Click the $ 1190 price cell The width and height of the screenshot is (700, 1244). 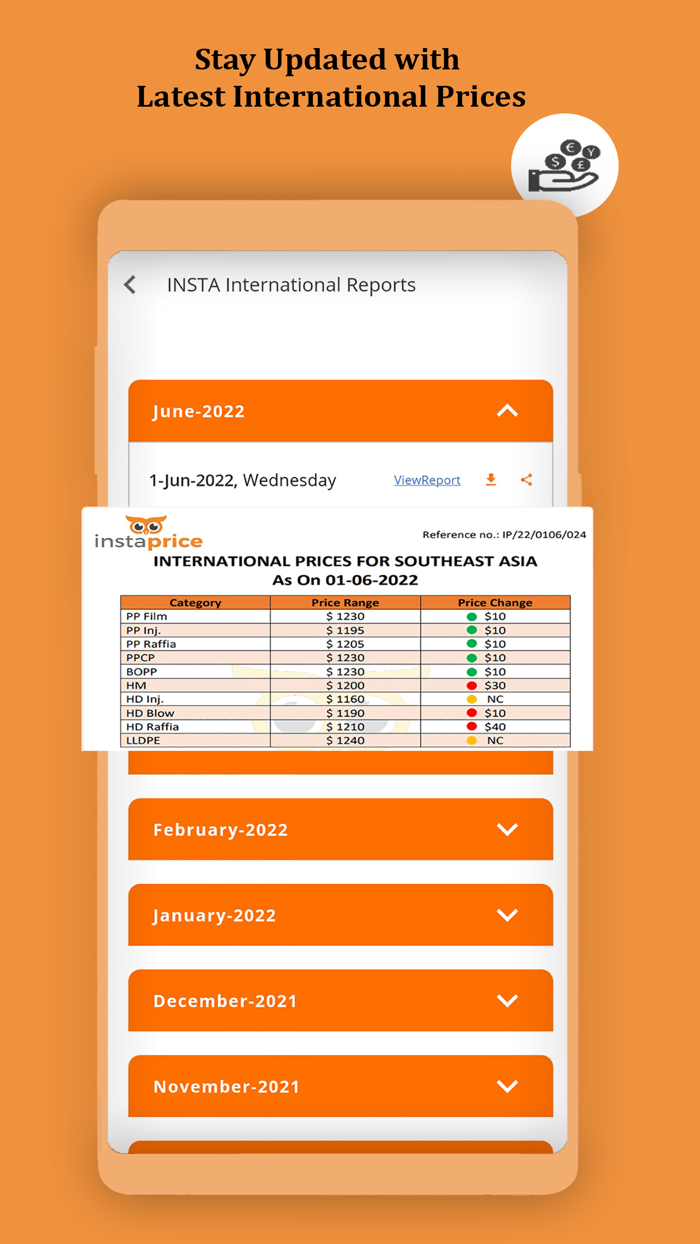(345, 713)
